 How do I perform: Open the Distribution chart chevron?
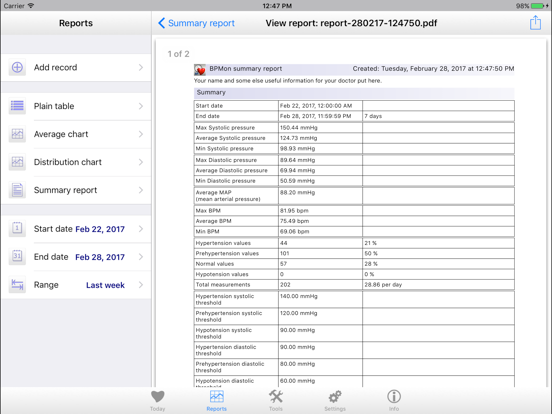[141, 162]
